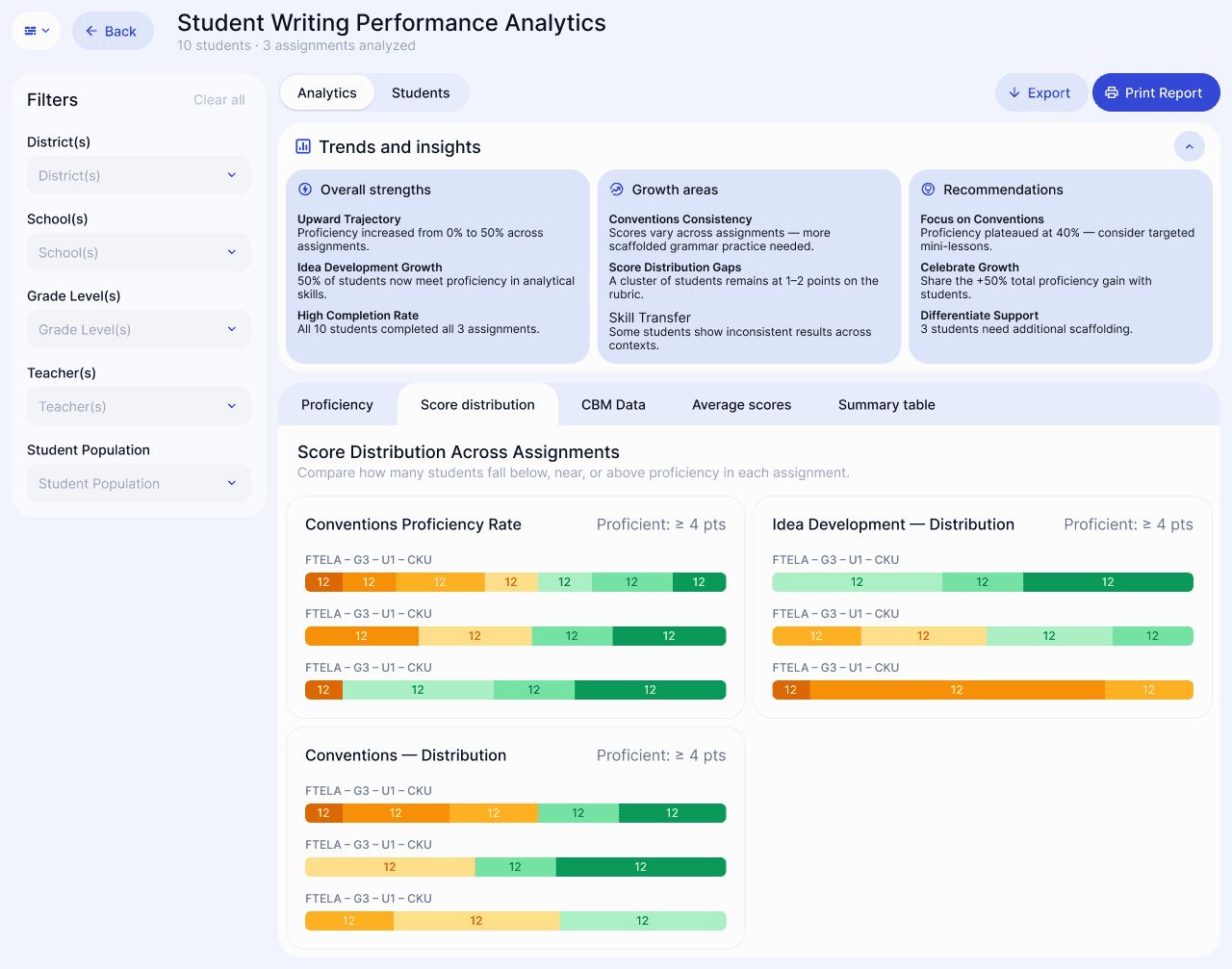
Task: Click the chart icon beside Trends and insights
Action: coord(303,146)
